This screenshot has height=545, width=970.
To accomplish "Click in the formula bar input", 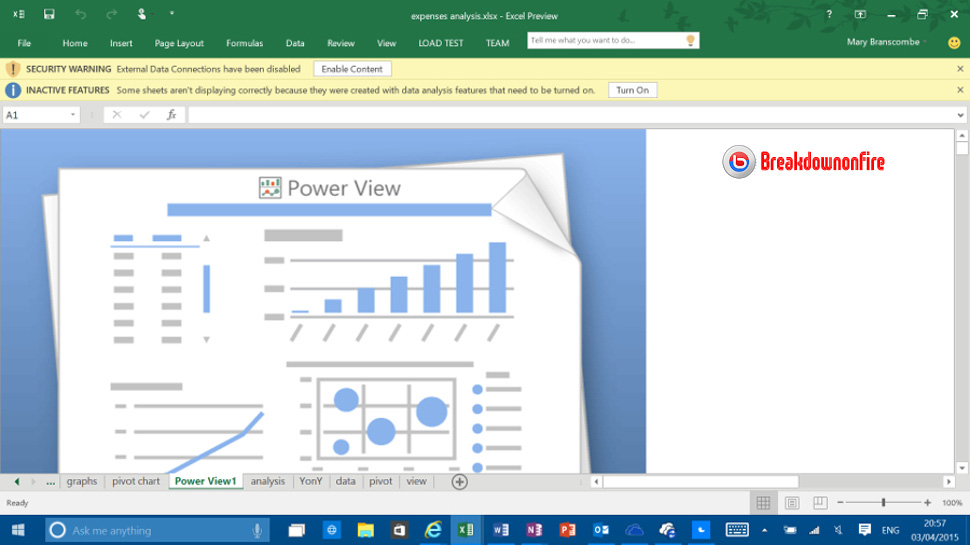I will [x=570, y=115].
